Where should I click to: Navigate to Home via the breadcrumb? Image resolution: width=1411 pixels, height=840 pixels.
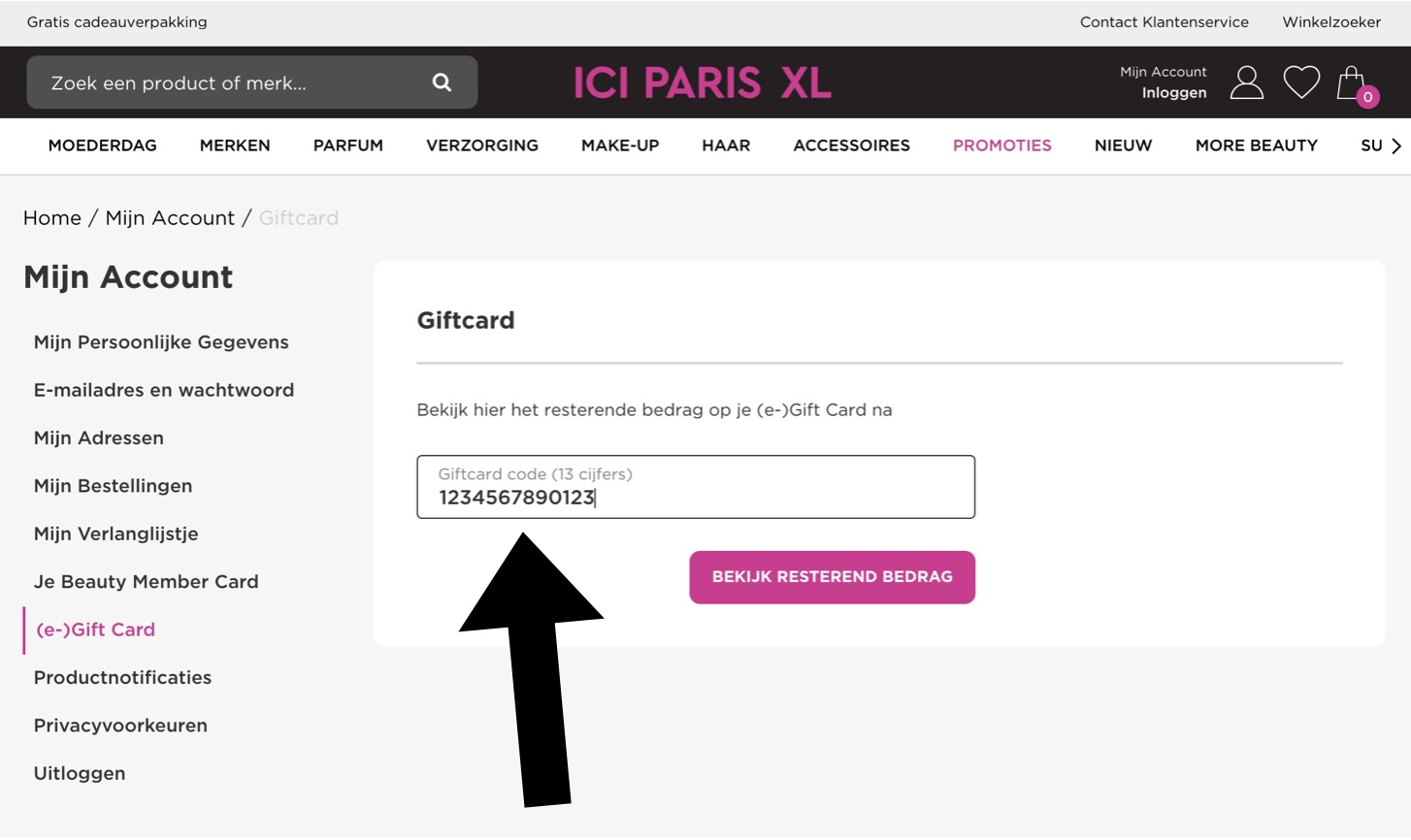[52, 217]
